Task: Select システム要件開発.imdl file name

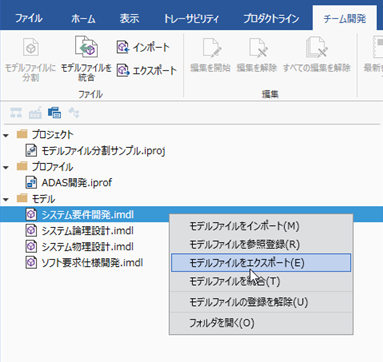Action: [88, 215]
